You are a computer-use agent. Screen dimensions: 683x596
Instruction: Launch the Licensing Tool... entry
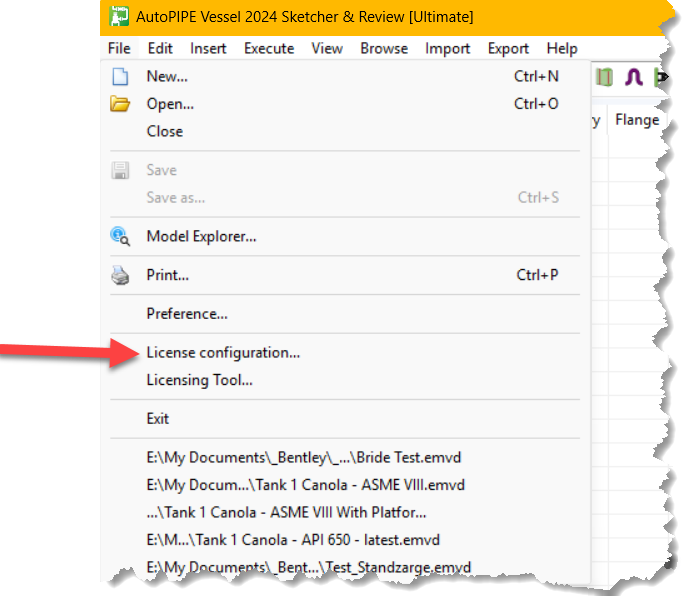tap(345, 380)
